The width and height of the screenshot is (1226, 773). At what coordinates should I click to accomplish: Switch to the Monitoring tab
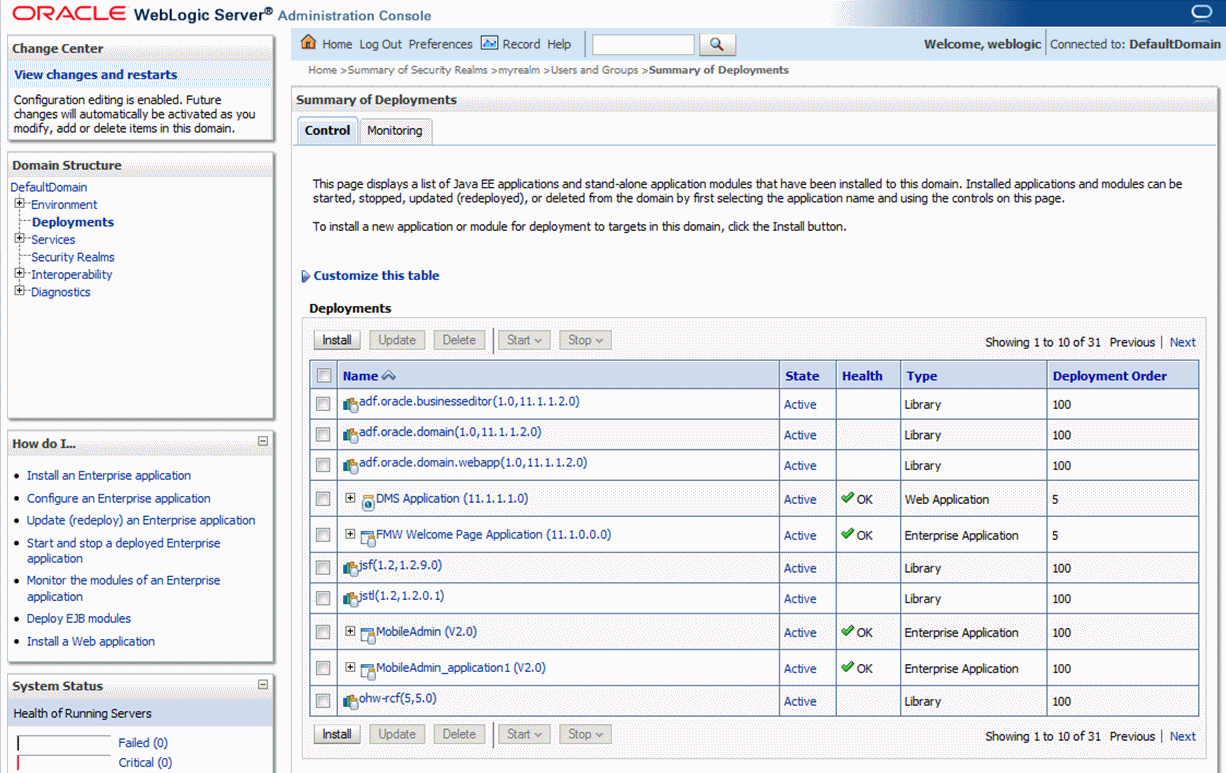(395, 131)
